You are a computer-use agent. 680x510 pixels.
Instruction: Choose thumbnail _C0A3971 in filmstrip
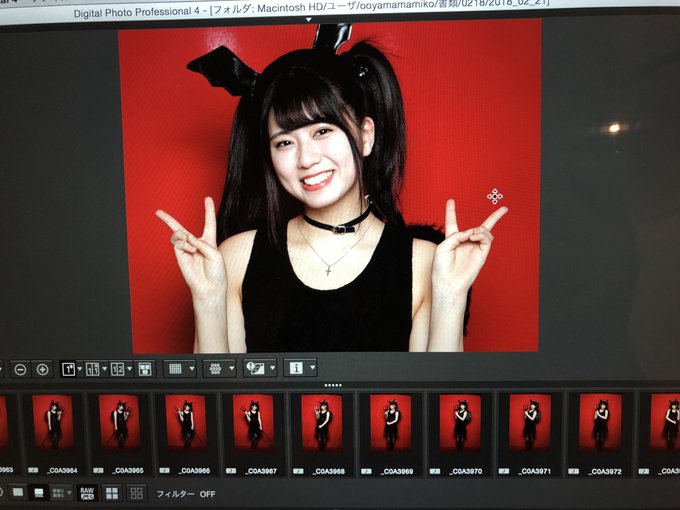pyautogui.click(x=530, y=422)
